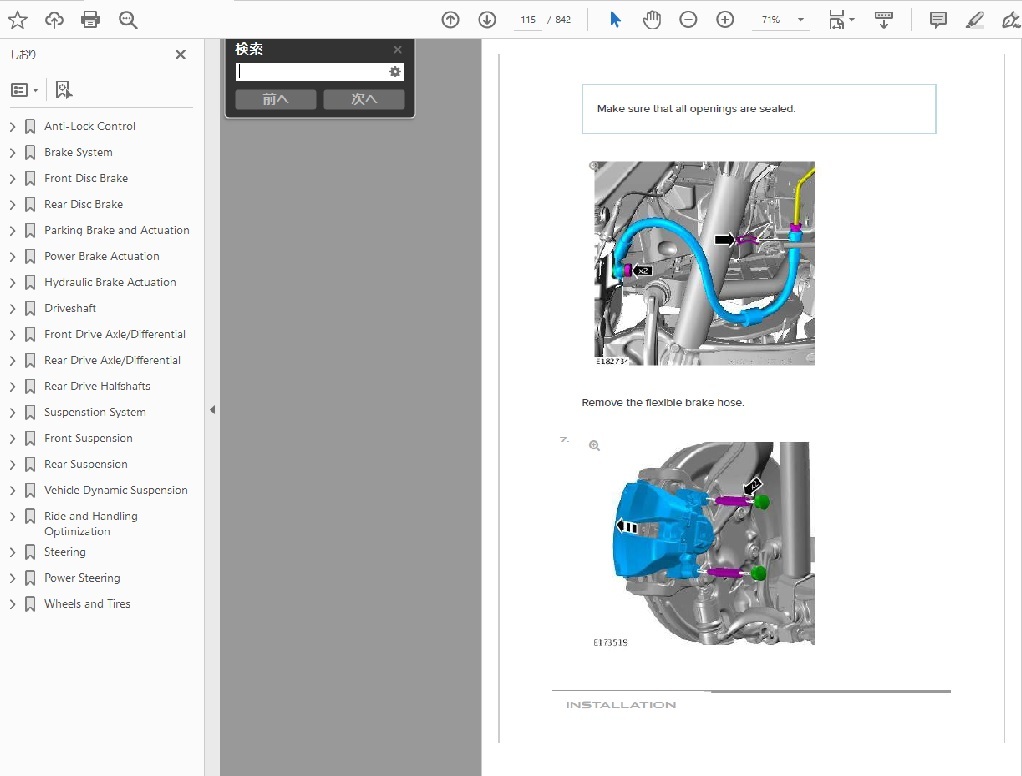This screenshot has width=1022, height=776.
Task: Open Power Steering bookmark
Action: [82, 578]
